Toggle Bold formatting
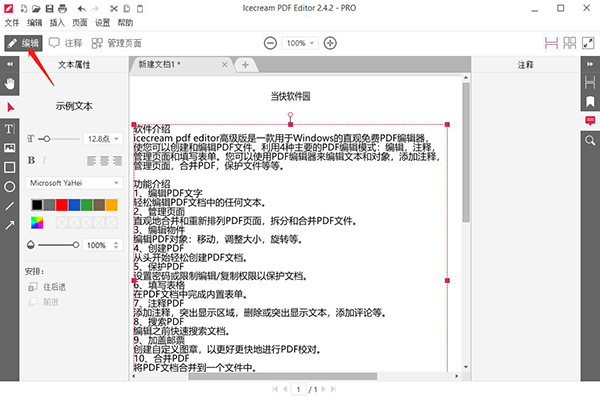This screenshot has height=397, width=600. (x=31, y=160)
